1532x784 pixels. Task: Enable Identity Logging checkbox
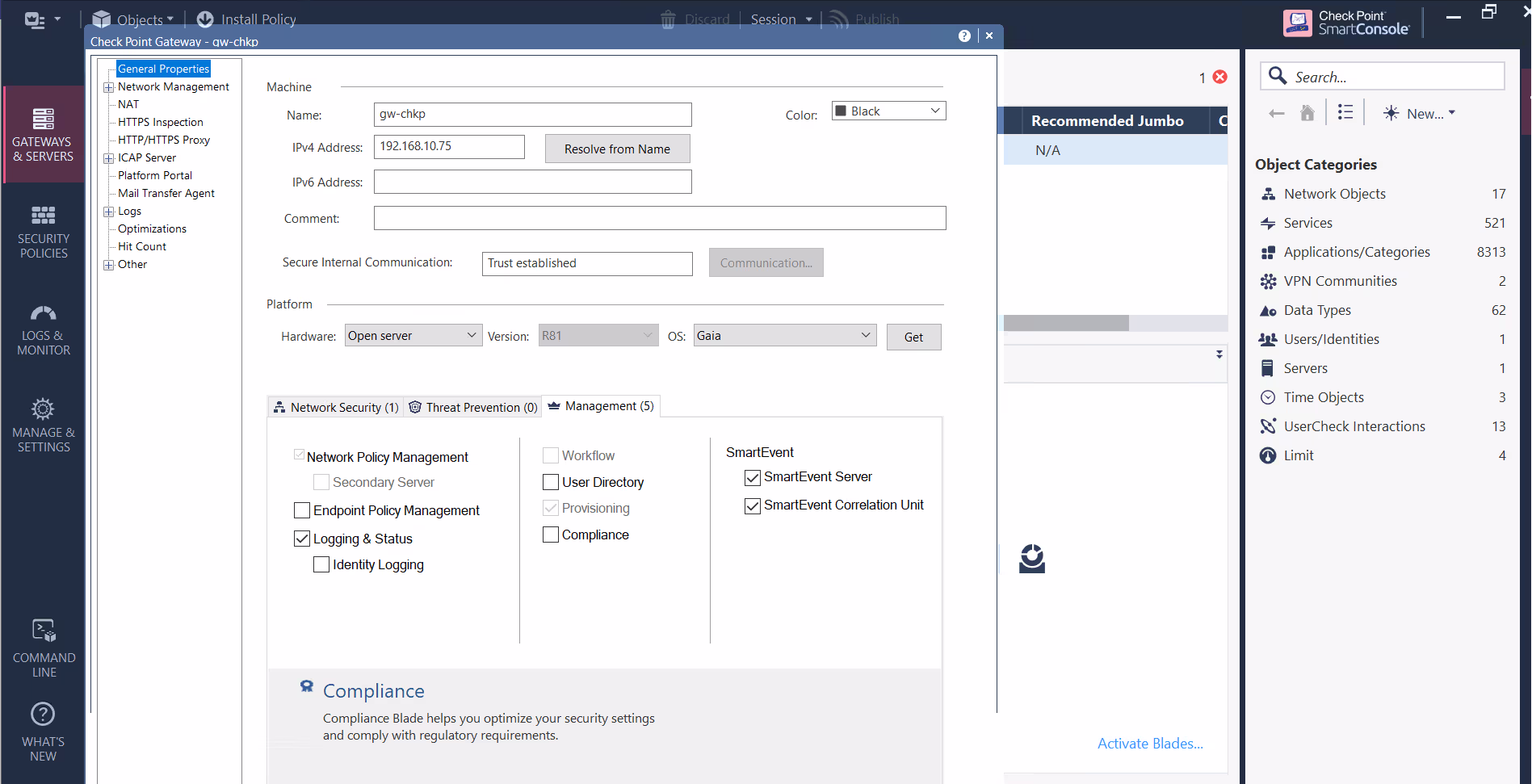(321, 564)
